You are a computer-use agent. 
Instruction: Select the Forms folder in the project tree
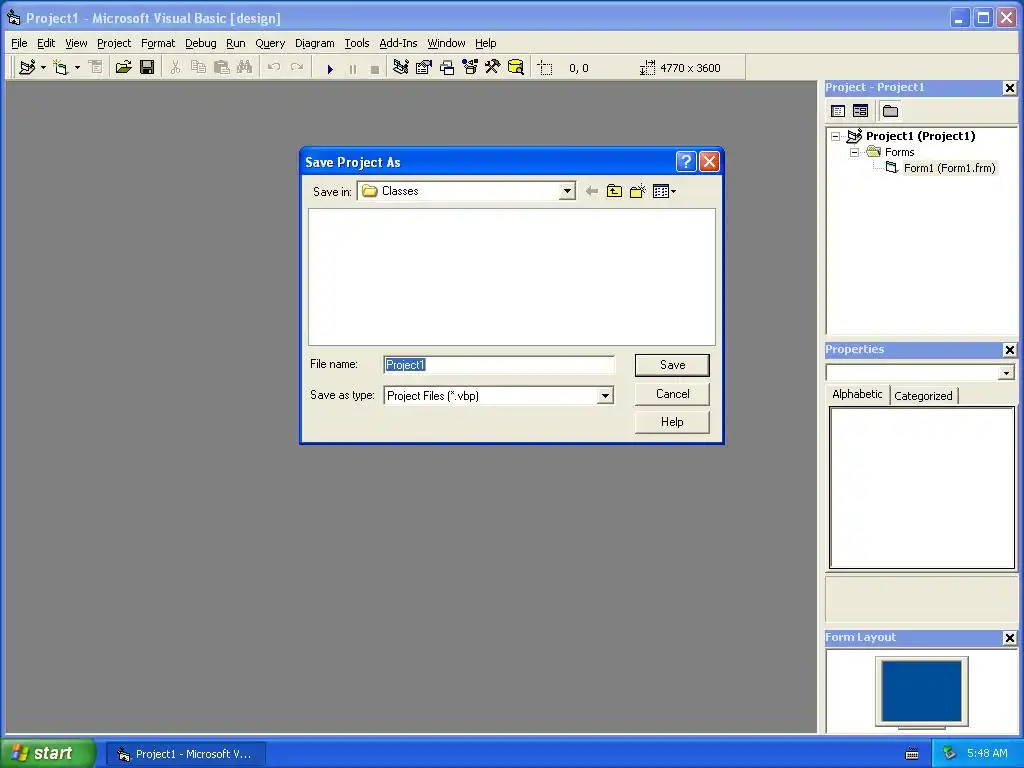pyautogui.click(x=899, y=152)
